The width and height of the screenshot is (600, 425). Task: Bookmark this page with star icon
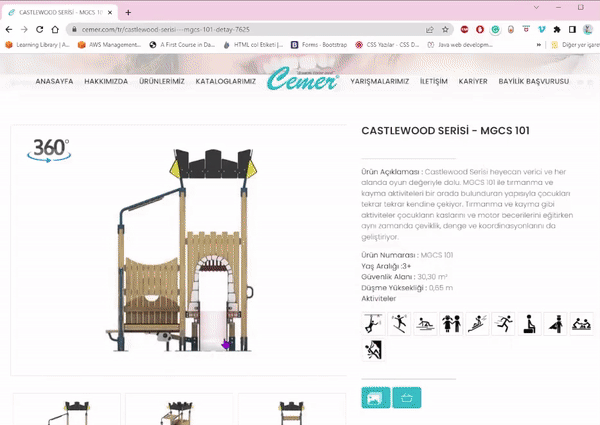[445, 29]
